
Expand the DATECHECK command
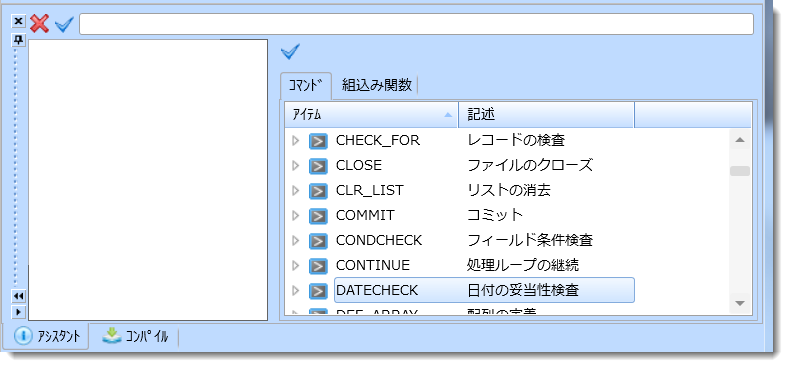tap(296, 291)
